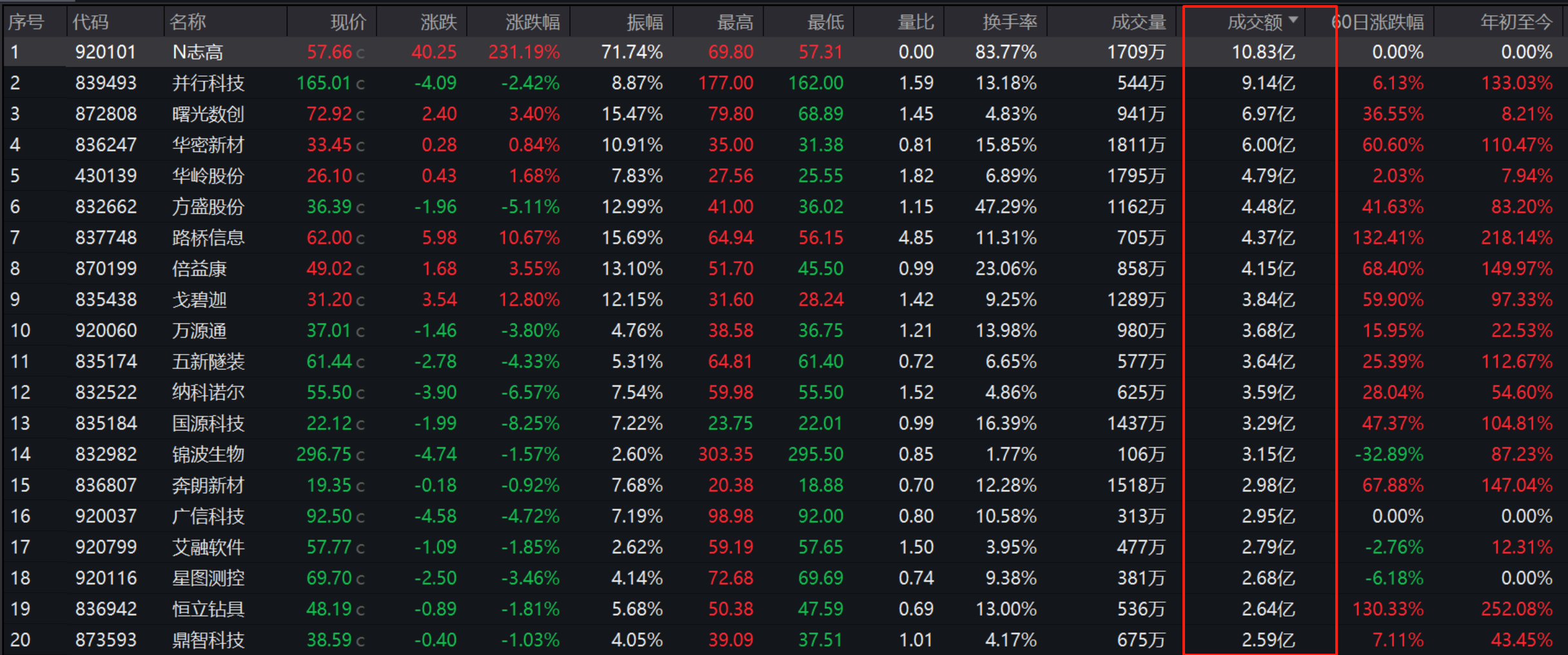Click the 12.80% change of 戈碧迦
The width and height of the screenshot is (1568, 655).
point(529,300)
